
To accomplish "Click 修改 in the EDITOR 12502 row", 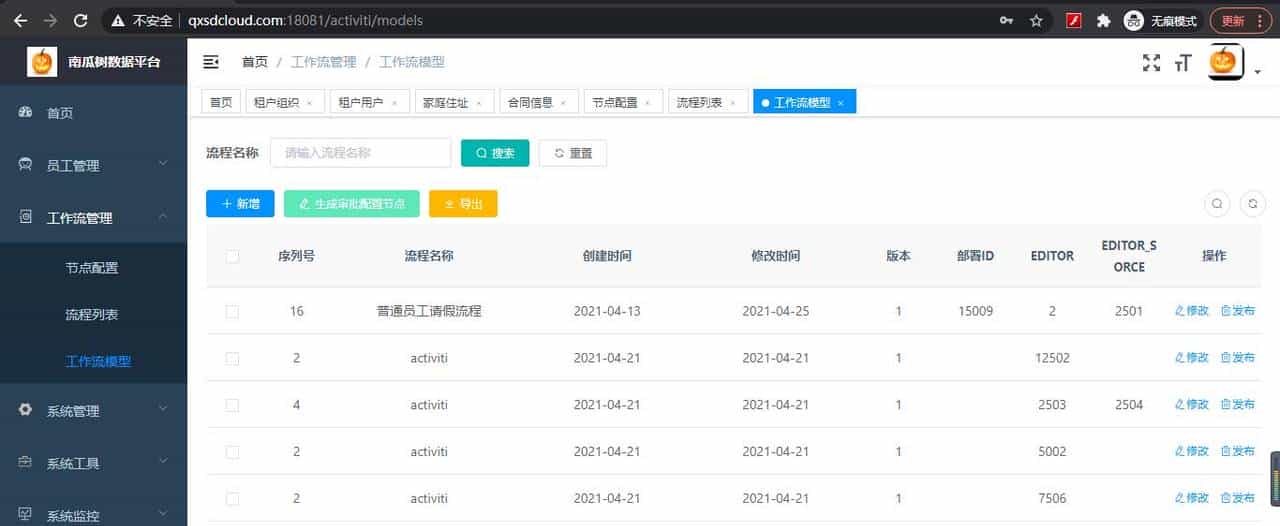I will 1192,358.
